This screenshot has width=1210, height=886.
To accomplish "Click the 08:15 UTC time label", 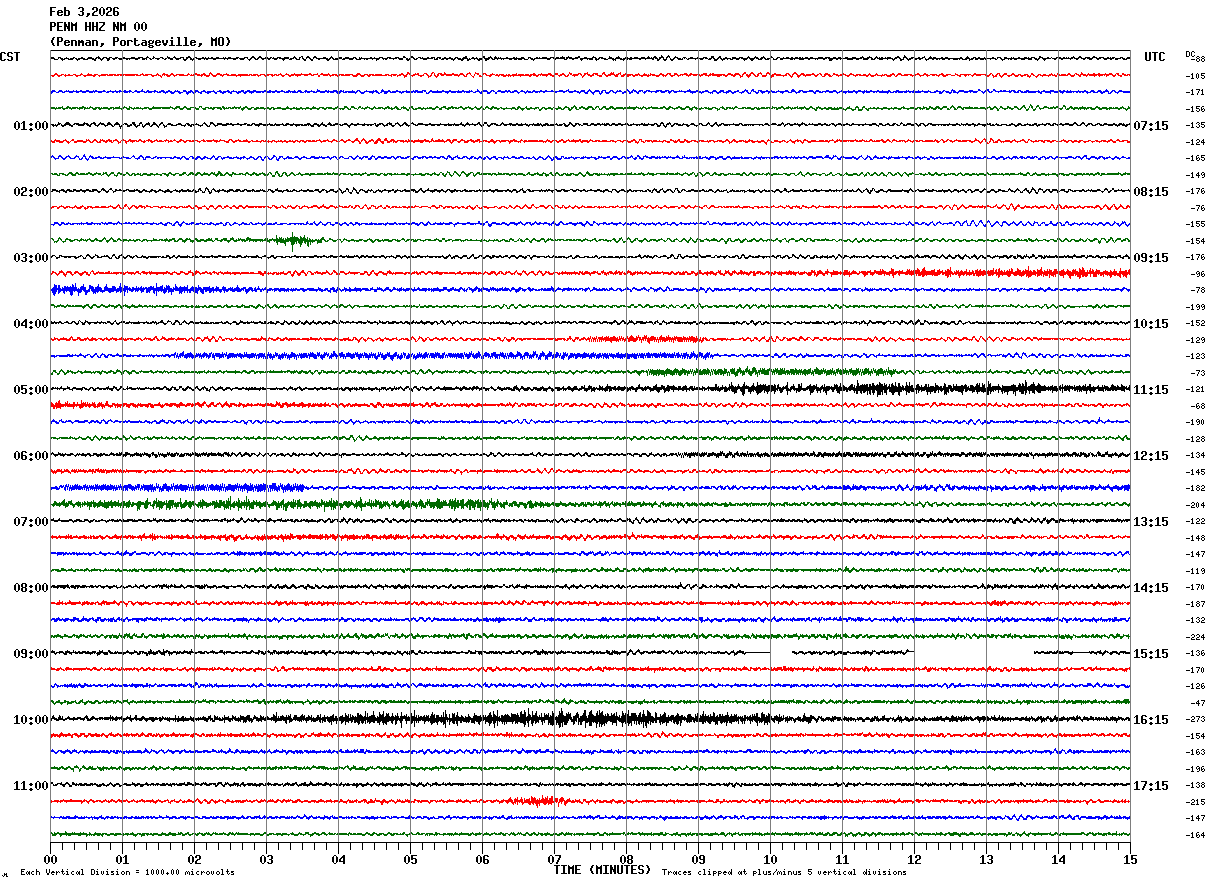I will (x=1151, y=192).
